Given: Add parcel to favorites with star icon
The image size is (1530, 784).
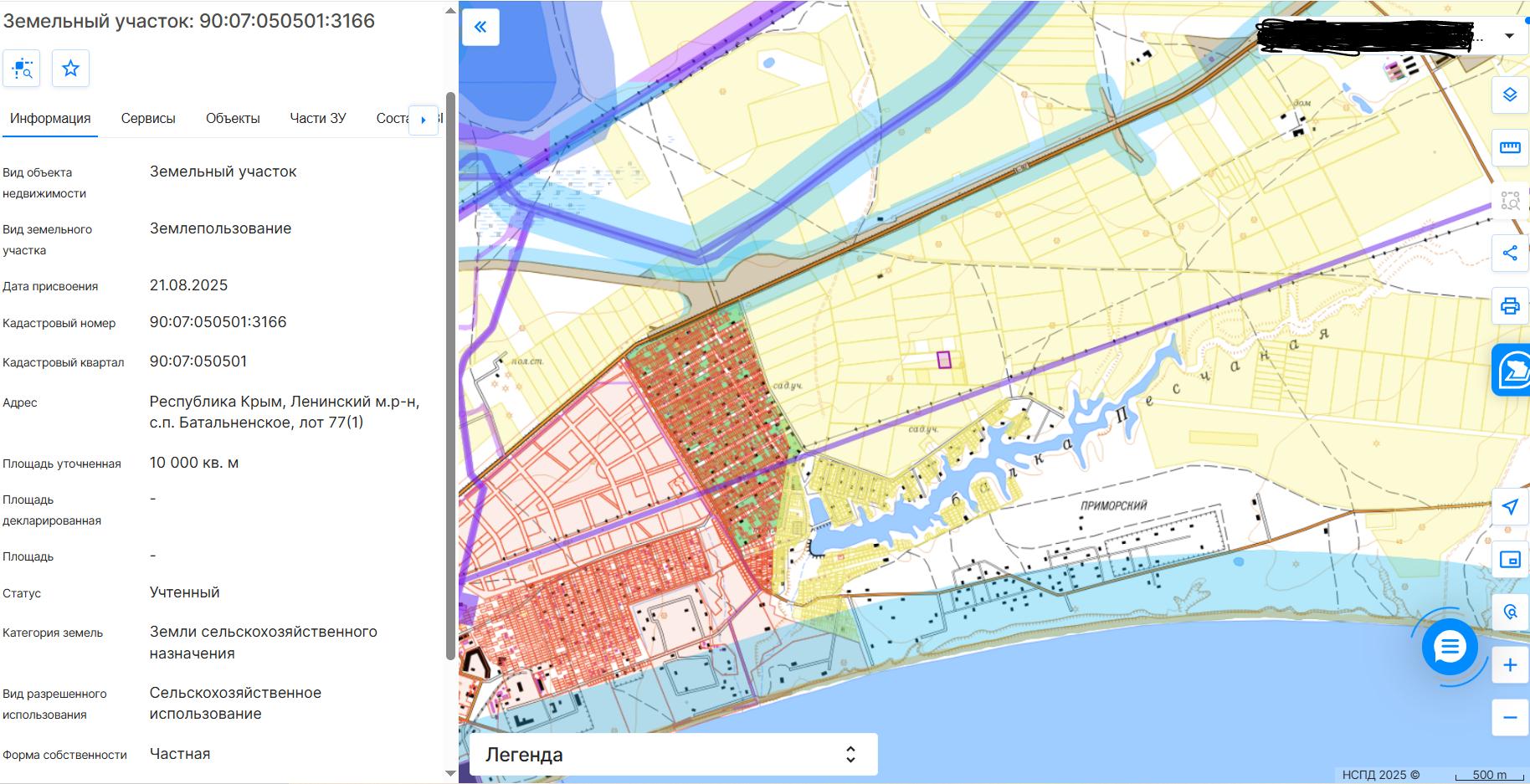Looking at the screenshot, I should coord(71,69).
